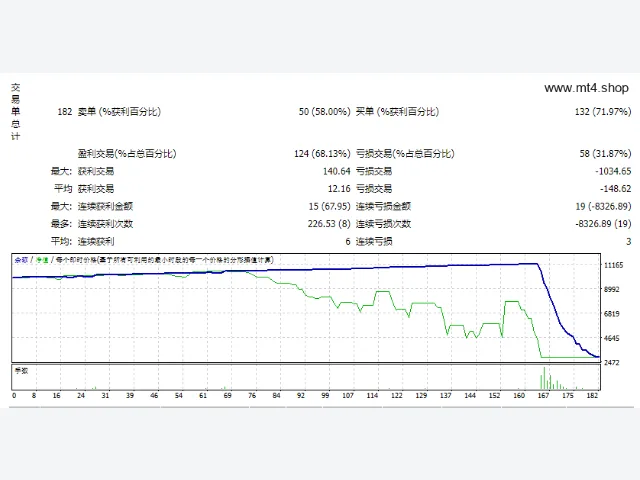Select the average loss trade value -148.62
This screenshot has height=480, width=640.
click(616, 189)
